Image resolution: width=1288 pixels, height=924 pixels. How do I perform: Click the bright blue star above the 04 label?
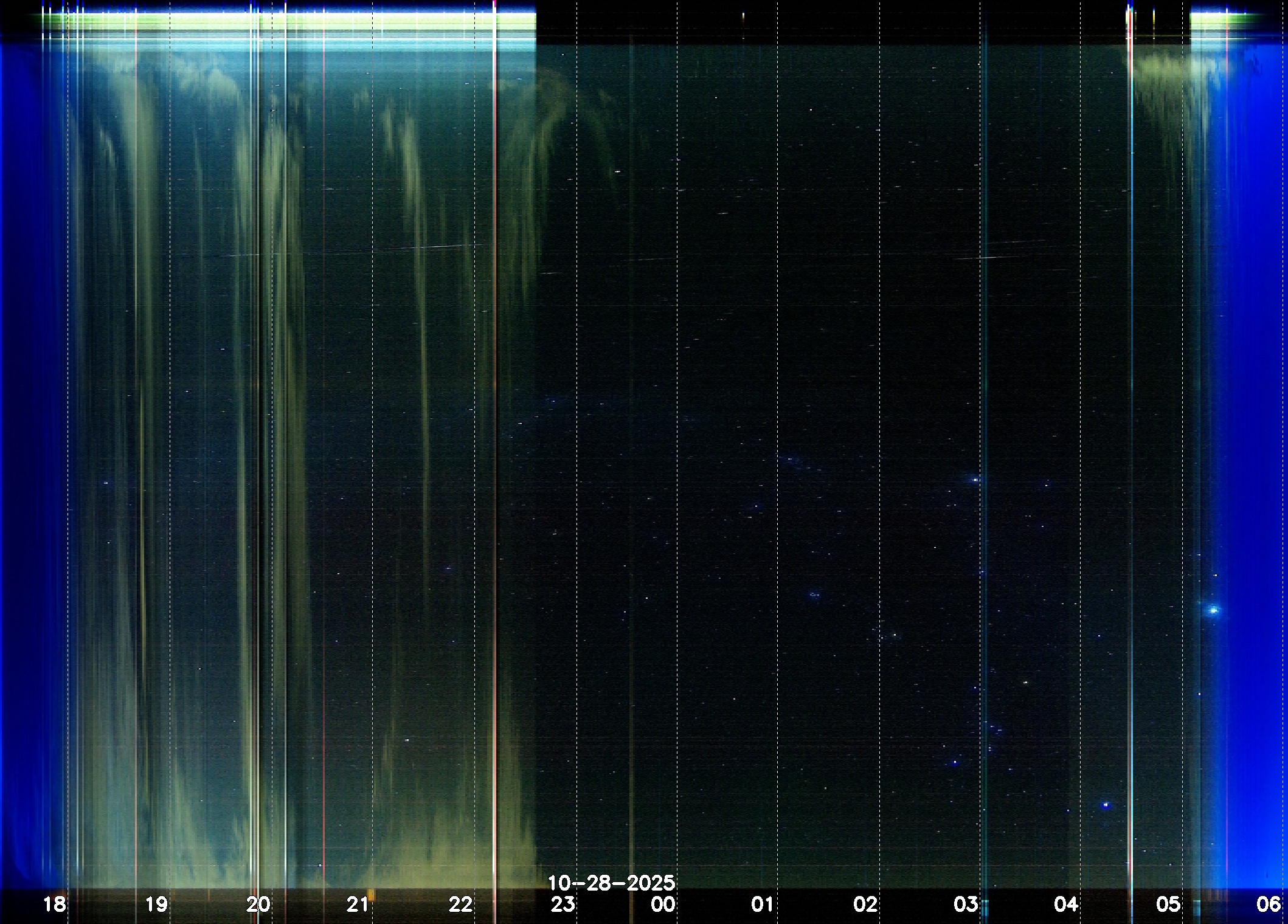point(1106,805)
